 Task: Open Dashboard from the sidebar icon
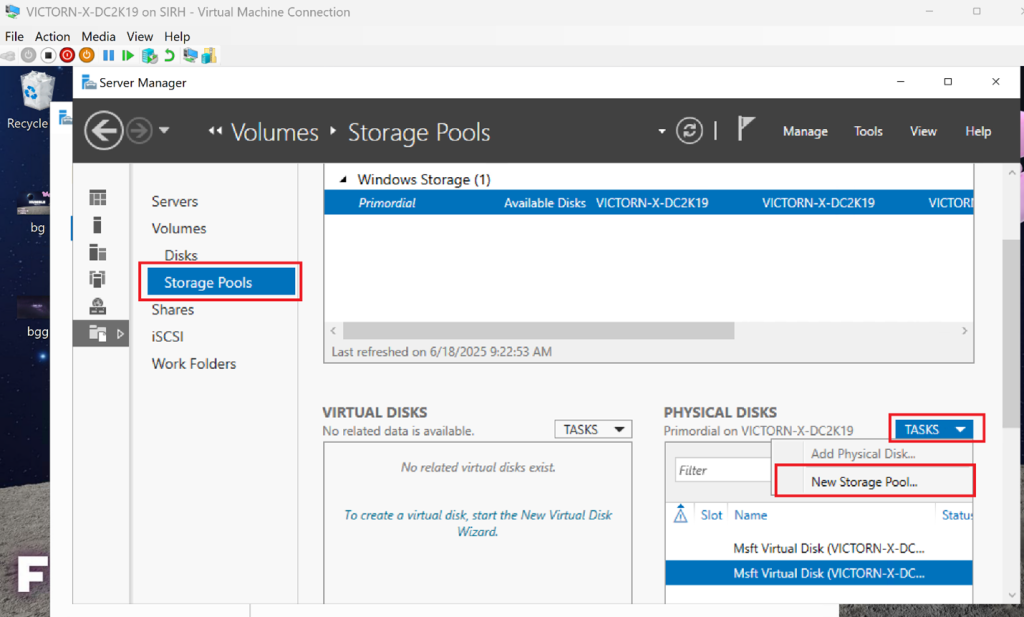(98, 198)
